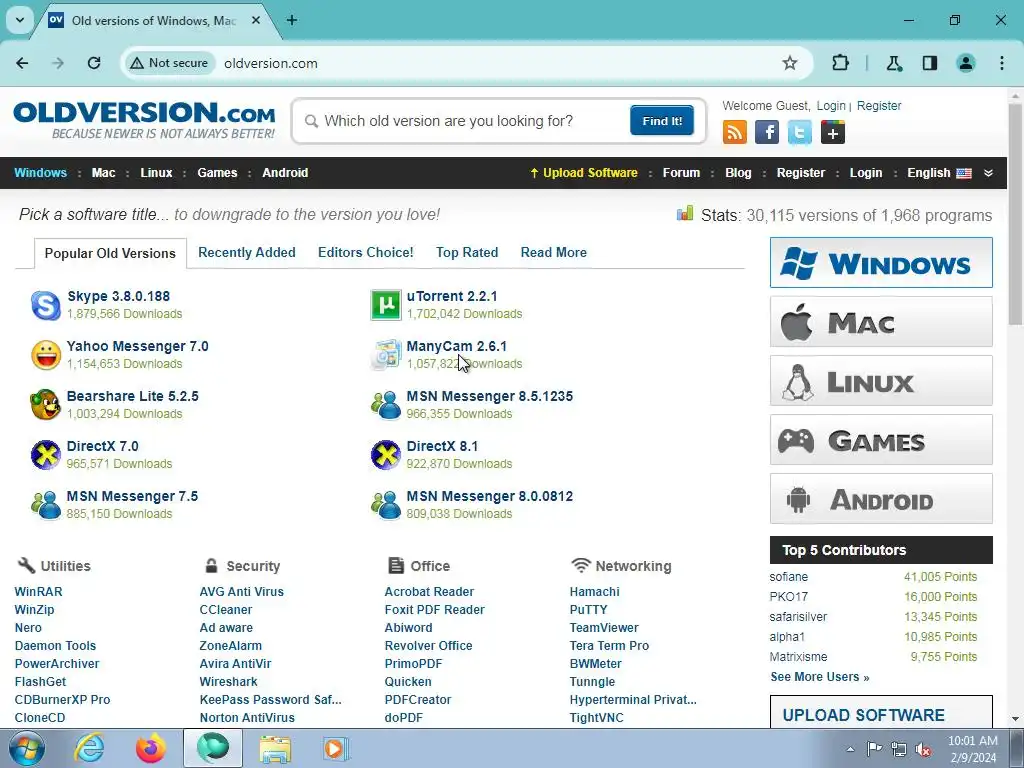Show hidden system tray icons
Viewport: 1024px width, 768px height.
coord(850,748)
